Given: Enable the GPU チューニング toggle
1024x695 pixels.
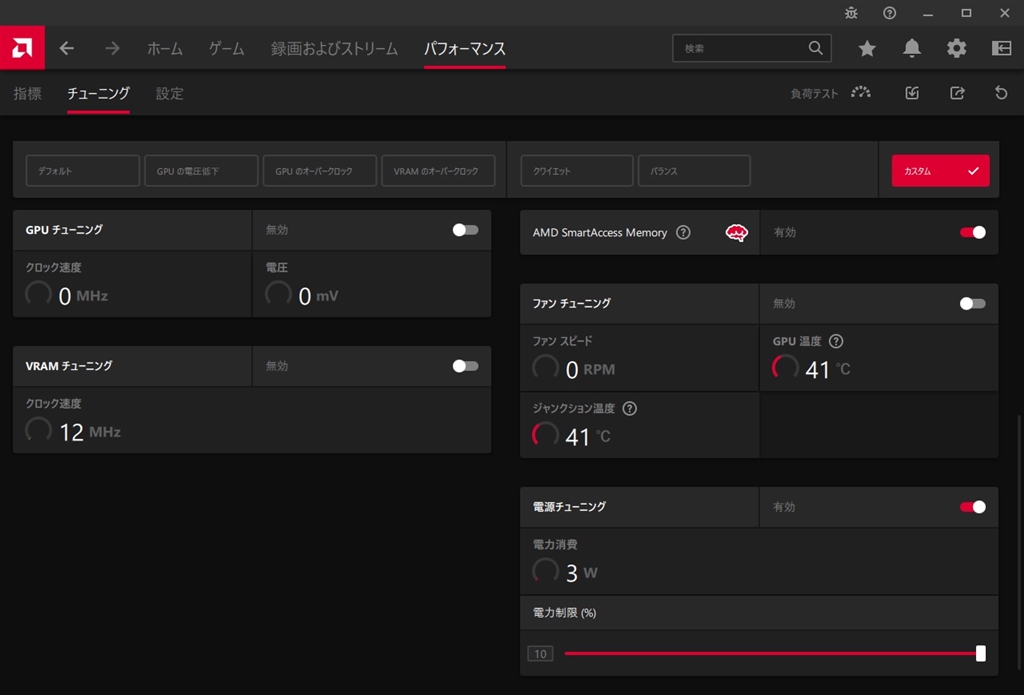Looking at the screenshot, I should [466, 230].
